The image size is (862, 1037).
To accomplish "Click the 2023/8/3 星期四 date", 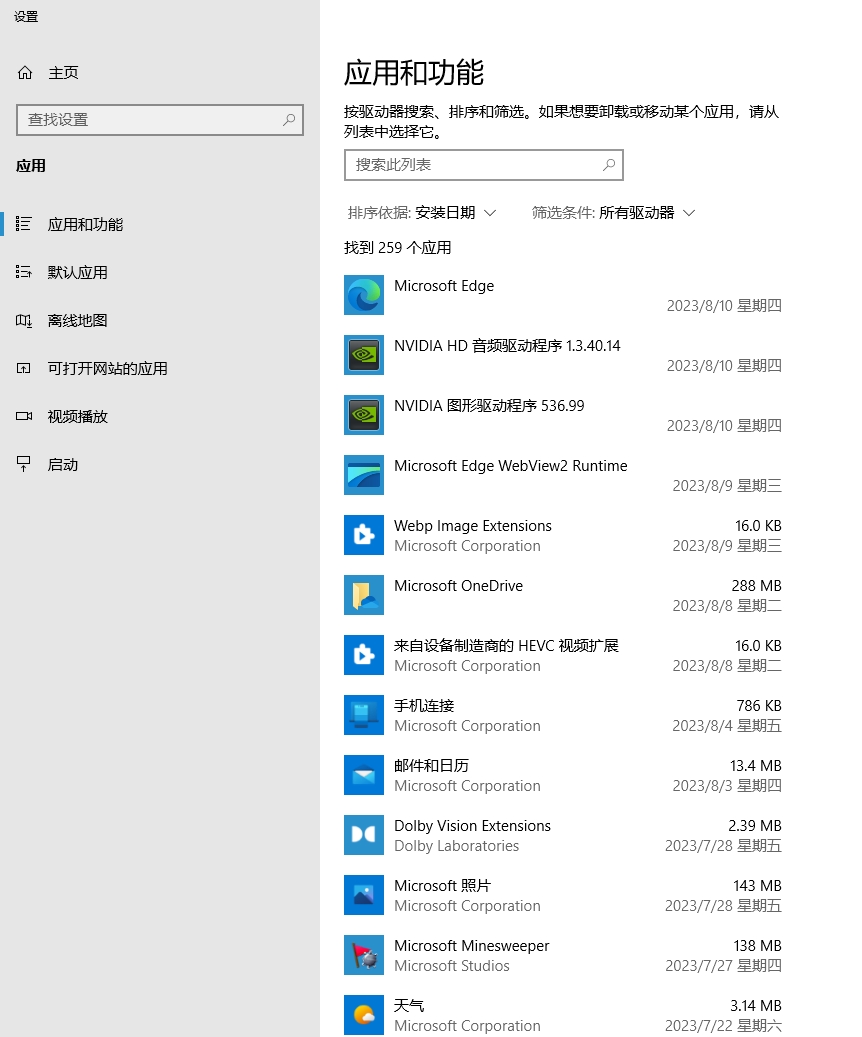I will tap(727, 786).
